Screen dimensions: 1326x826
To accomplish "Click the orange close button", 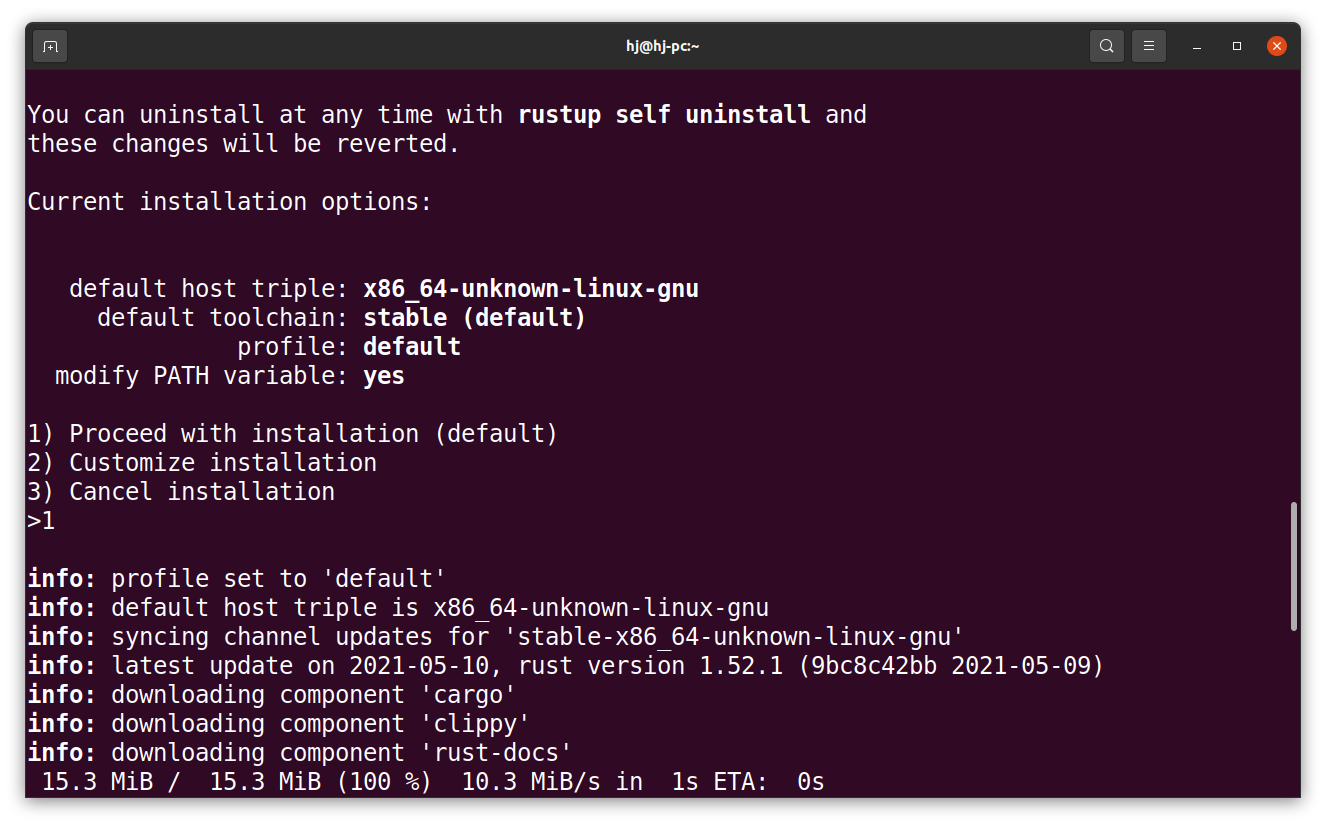I will click(1276, 45).
